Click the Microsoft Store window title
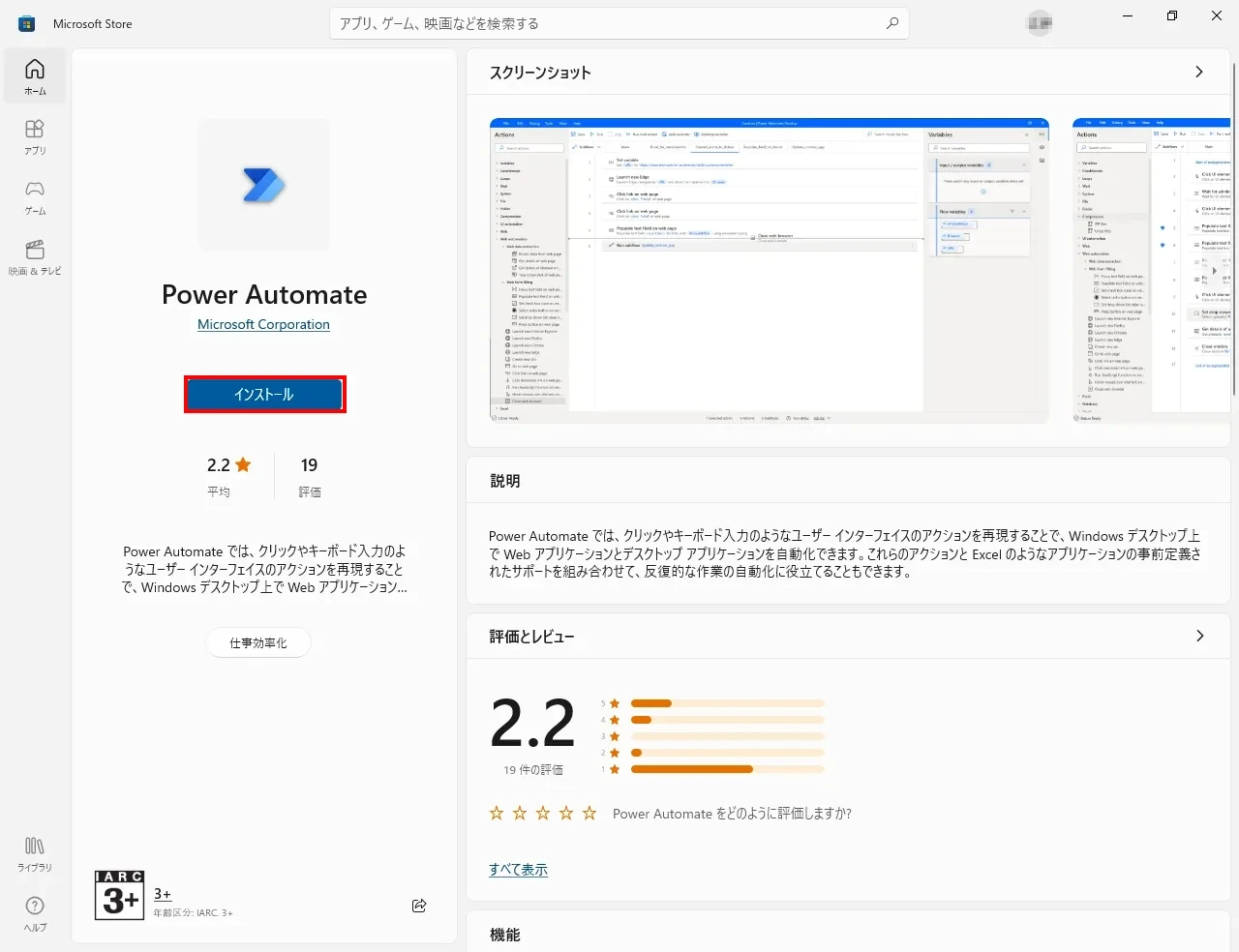 click(x=93, y=23)
